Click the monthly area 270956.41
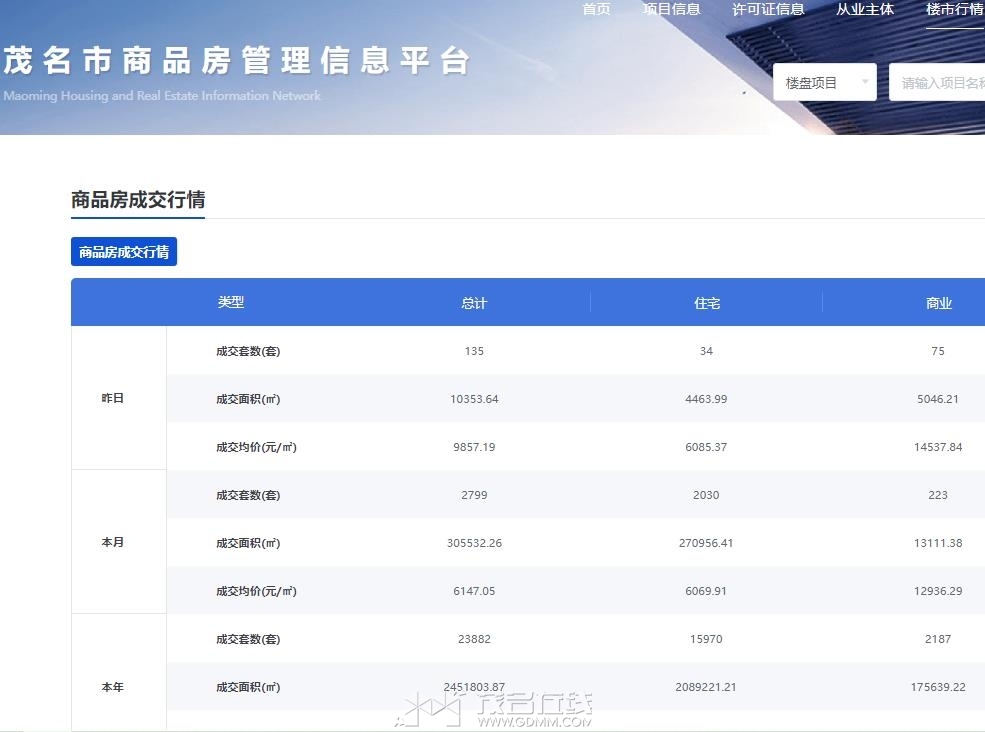 click(706, 543)
